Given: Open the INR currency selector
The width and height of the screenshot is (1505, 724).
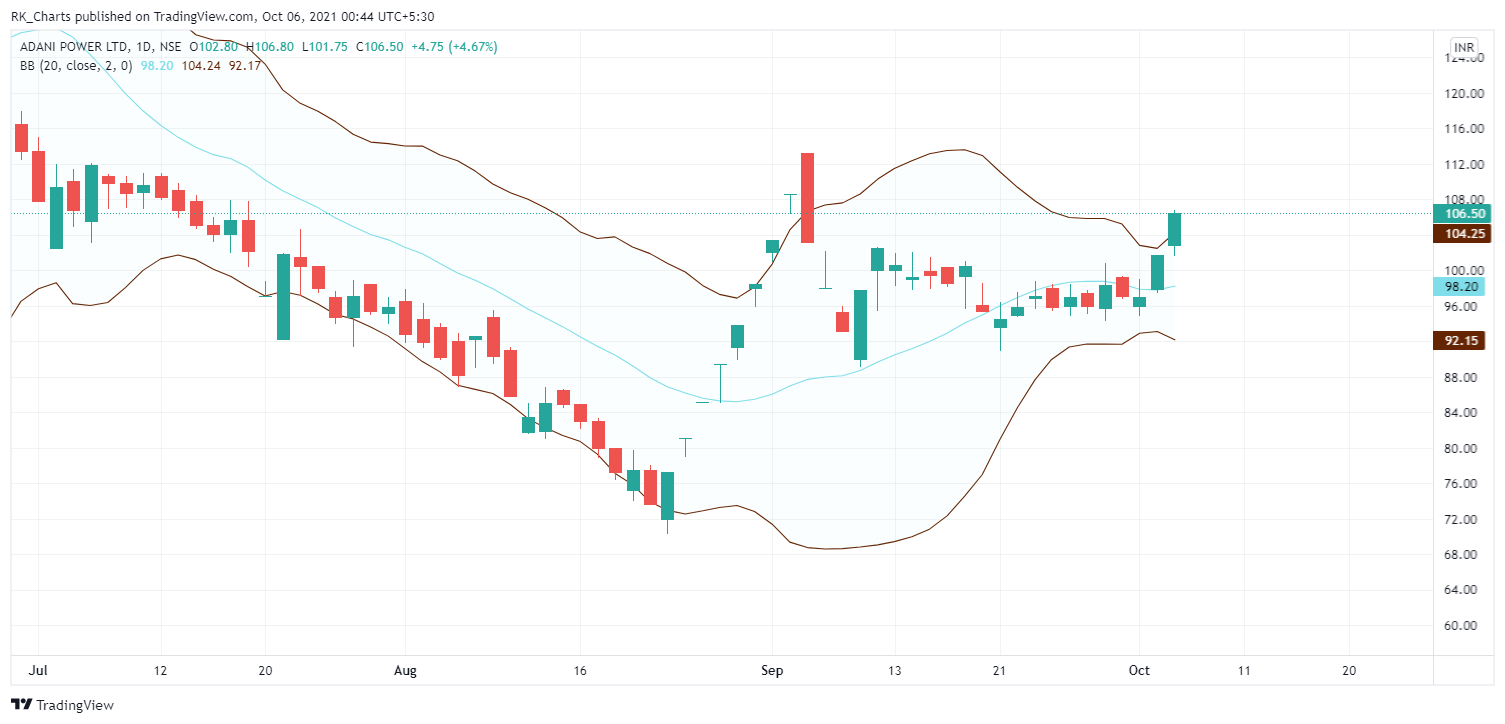Looking at the screenshot, I should point(1464,47).
